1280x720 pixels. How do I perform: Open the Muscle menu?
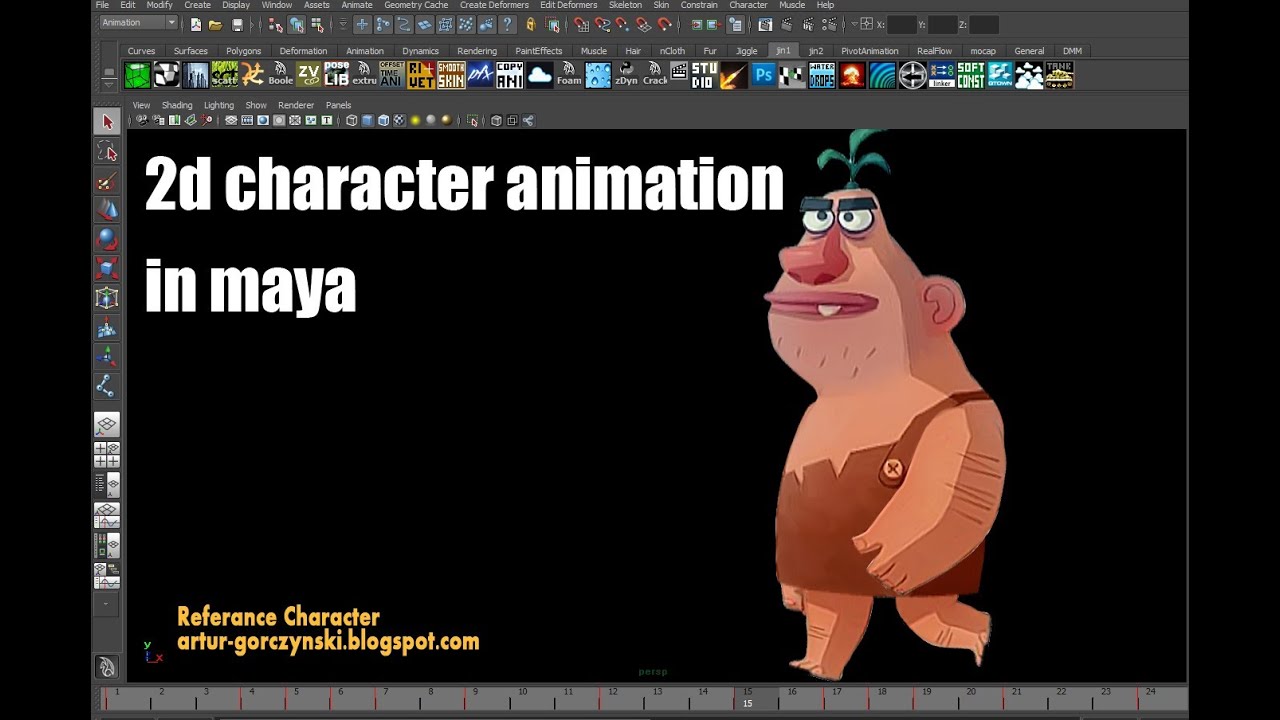click(x=792, y=5)
